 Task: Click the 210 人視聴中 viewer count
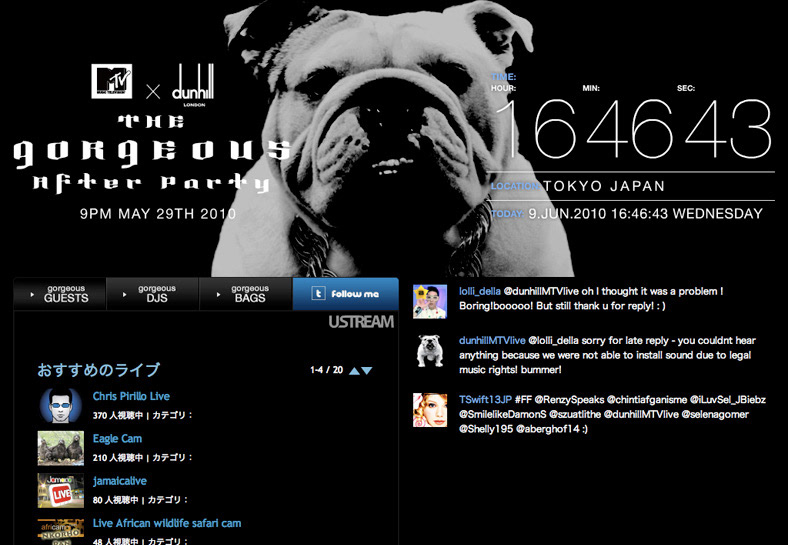[118, 458]
